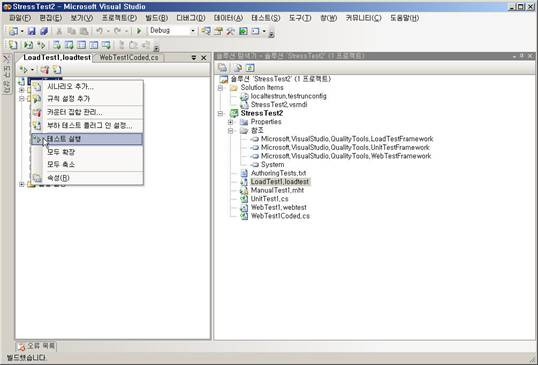This screenshot has height=365, width=538.
Task: Select the System reference
Action: click(272, 165)
